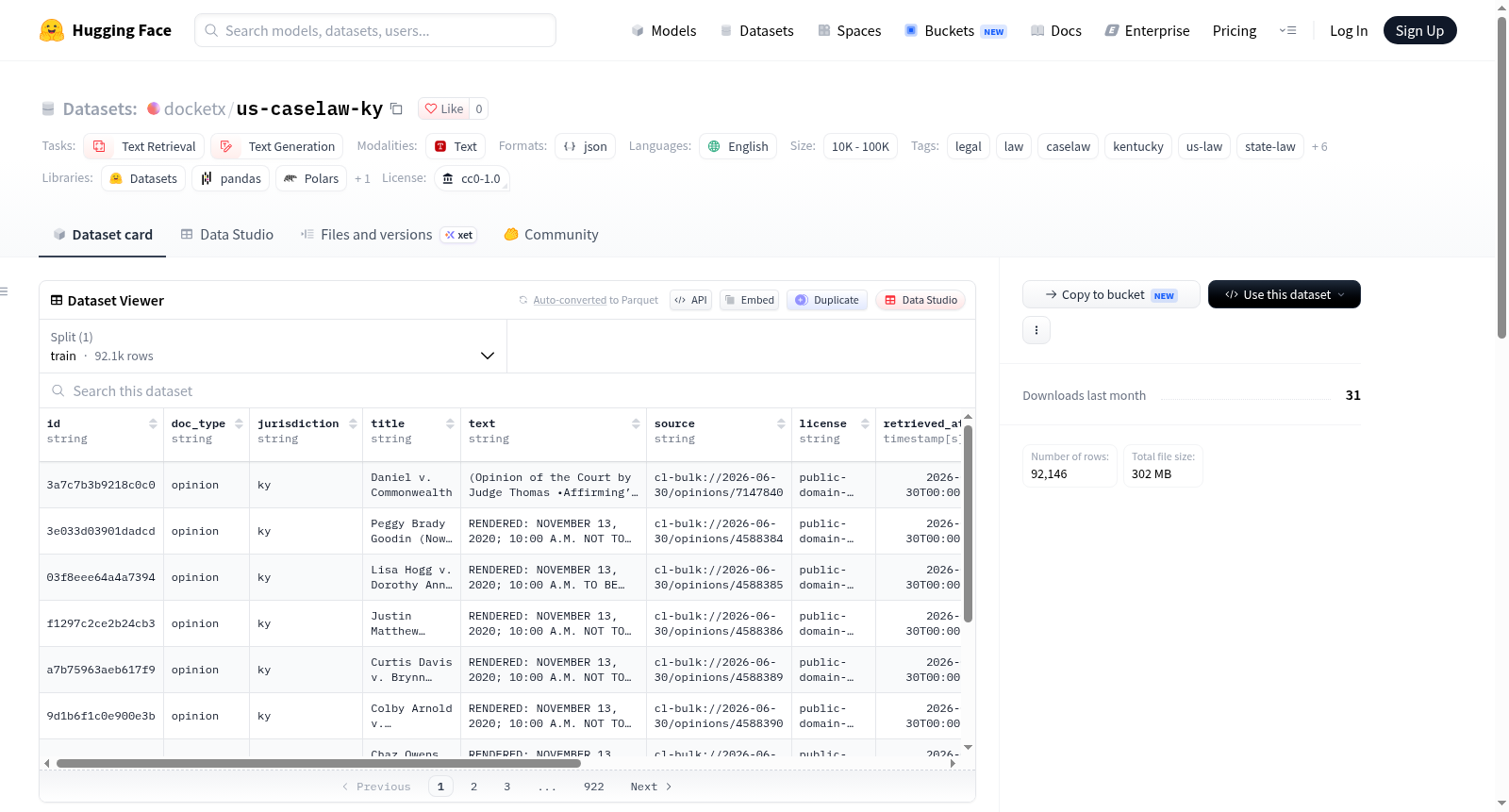The image size is (1509, 812).
Task: Click the Text Generation task tag
Action: tap(276, 146)
